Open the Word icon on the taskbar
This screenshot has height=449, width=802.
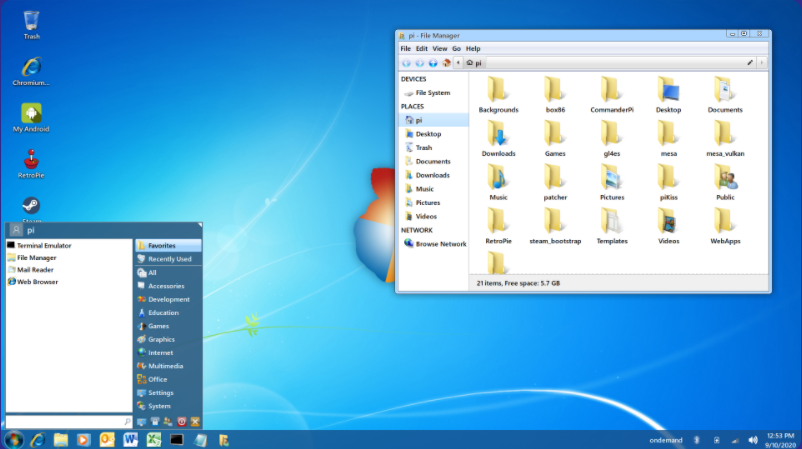[x=130, y=439]
